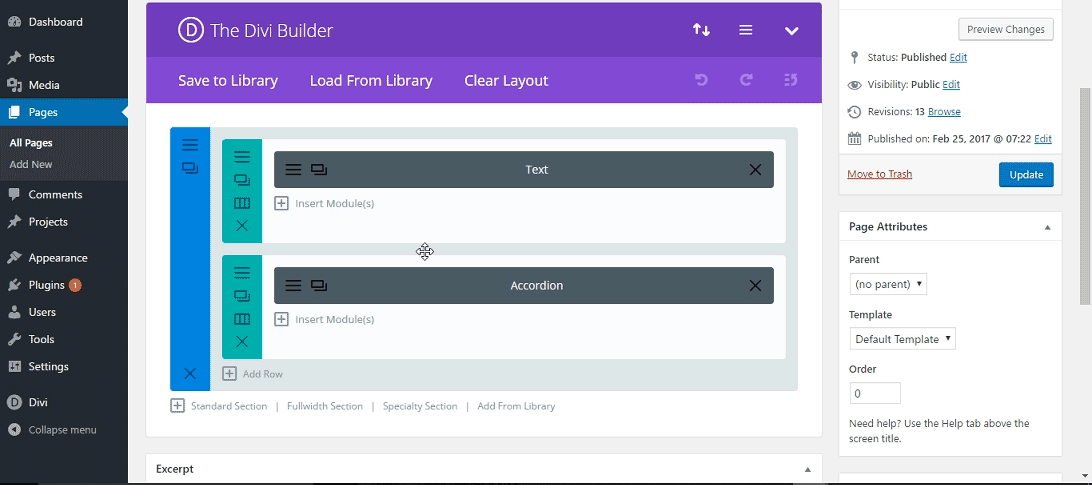The height and width of the screenshot is (485, 1092).
Task: Delete the row containing Accordion module
Action: [x=242, y=341]
